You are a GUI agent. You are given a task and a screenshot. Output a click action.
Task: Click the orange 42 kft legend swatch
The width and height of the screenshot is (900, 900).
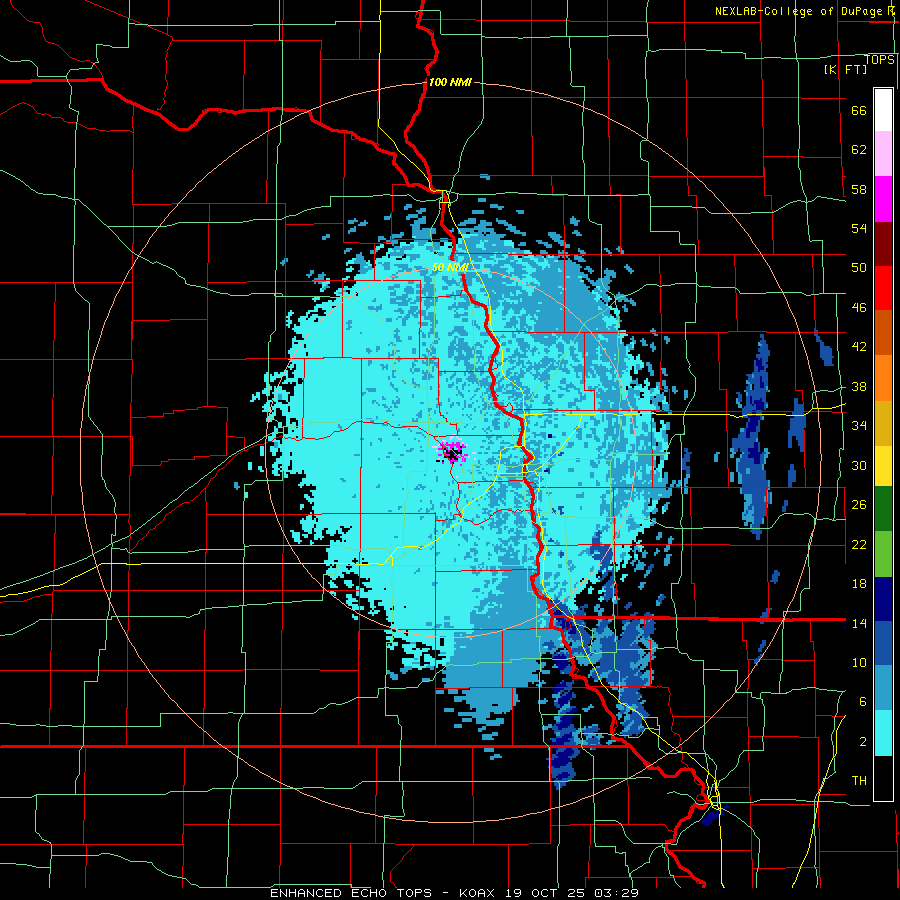click(883, 378)
